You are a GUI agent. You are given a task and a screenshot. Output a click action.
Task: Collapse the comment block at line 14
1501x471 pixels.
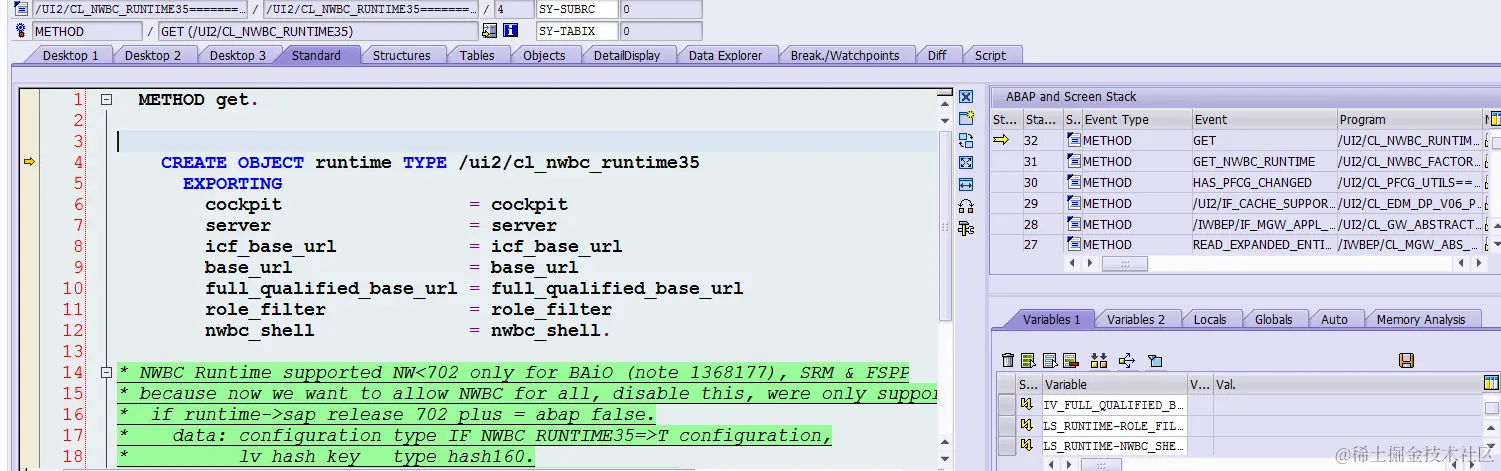[x=106, y=373]
